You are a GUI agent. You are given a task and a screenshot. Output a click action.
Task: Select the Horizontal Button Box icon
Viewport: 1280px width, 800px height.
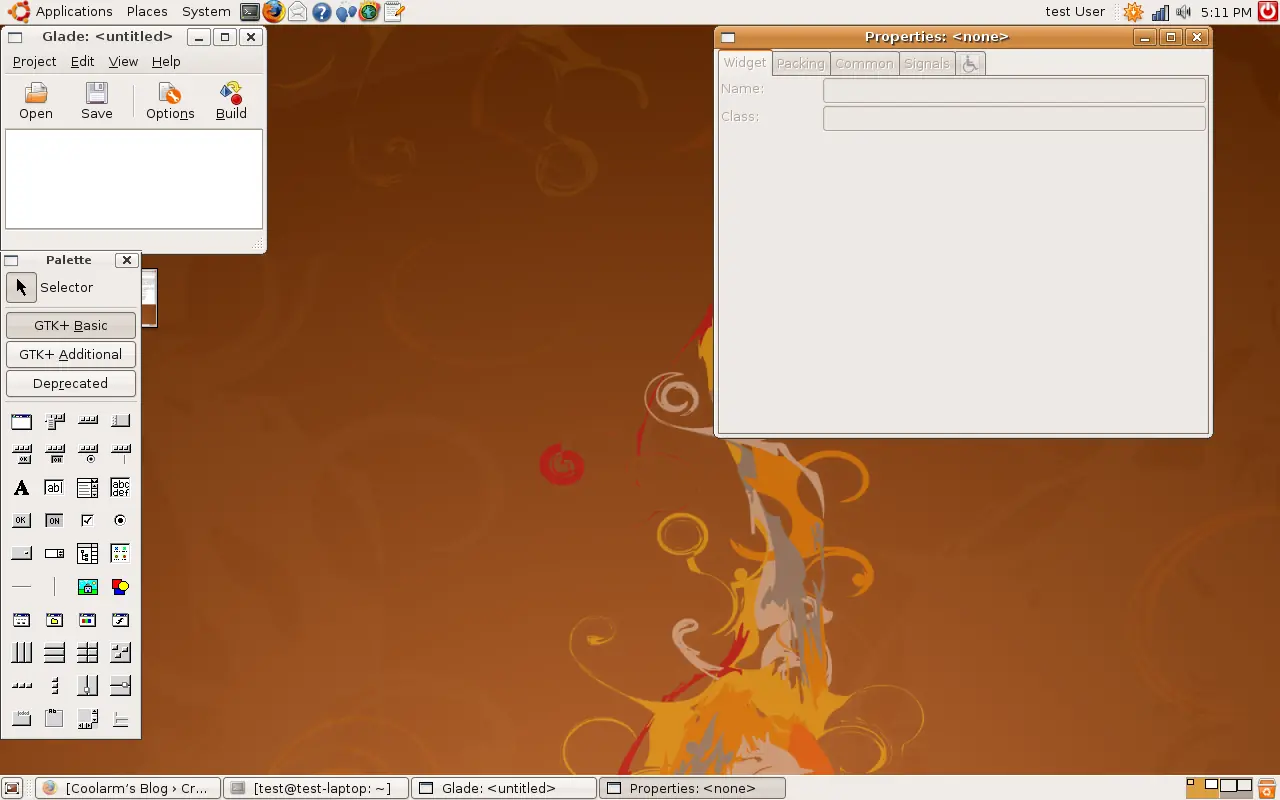[21, 686]
